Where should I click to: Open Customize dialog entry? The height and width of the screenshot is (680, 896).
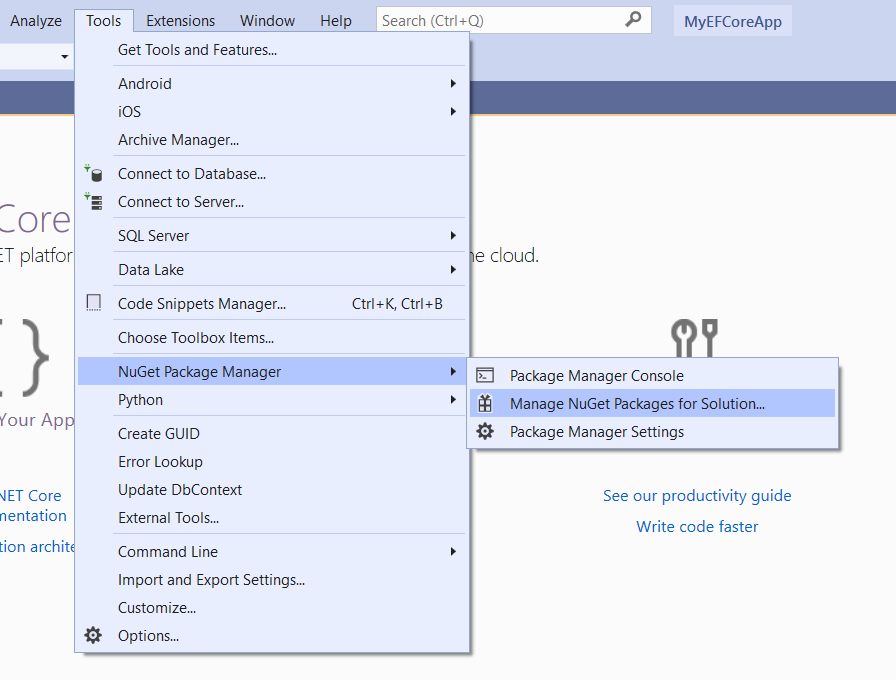[272, 607]
